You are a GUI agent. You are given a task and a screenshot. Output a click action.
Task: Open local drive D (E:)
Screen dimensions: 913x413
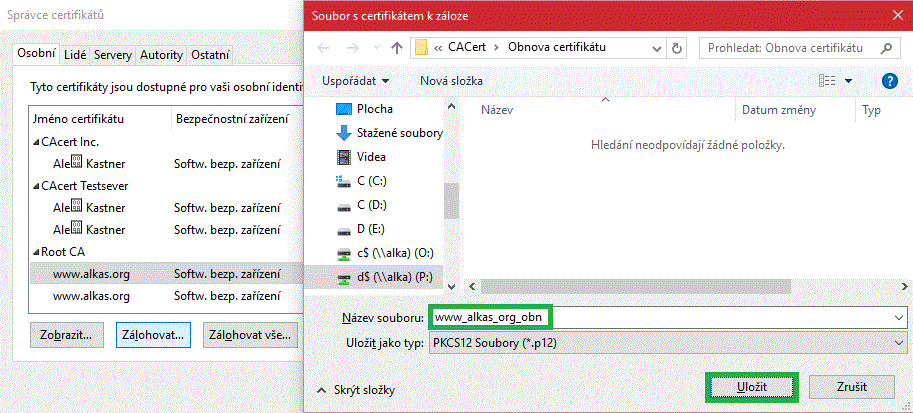pyautogui.click(x=374, y=229)
